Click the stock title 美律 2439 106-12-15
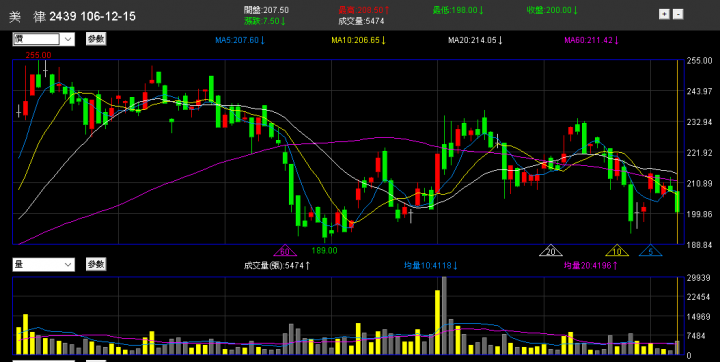720x362 pixels. coord(72,17)
